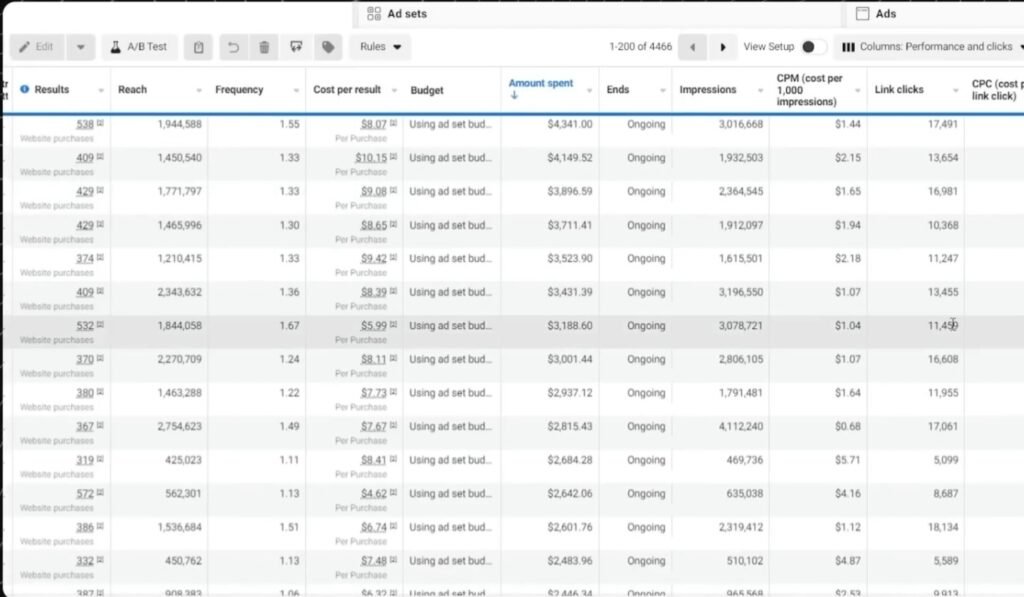Screen dimensions: 1024x597
Task: Open Reach column header dropdown arrow
Action: pyautogui.click(x=199, y=90)
